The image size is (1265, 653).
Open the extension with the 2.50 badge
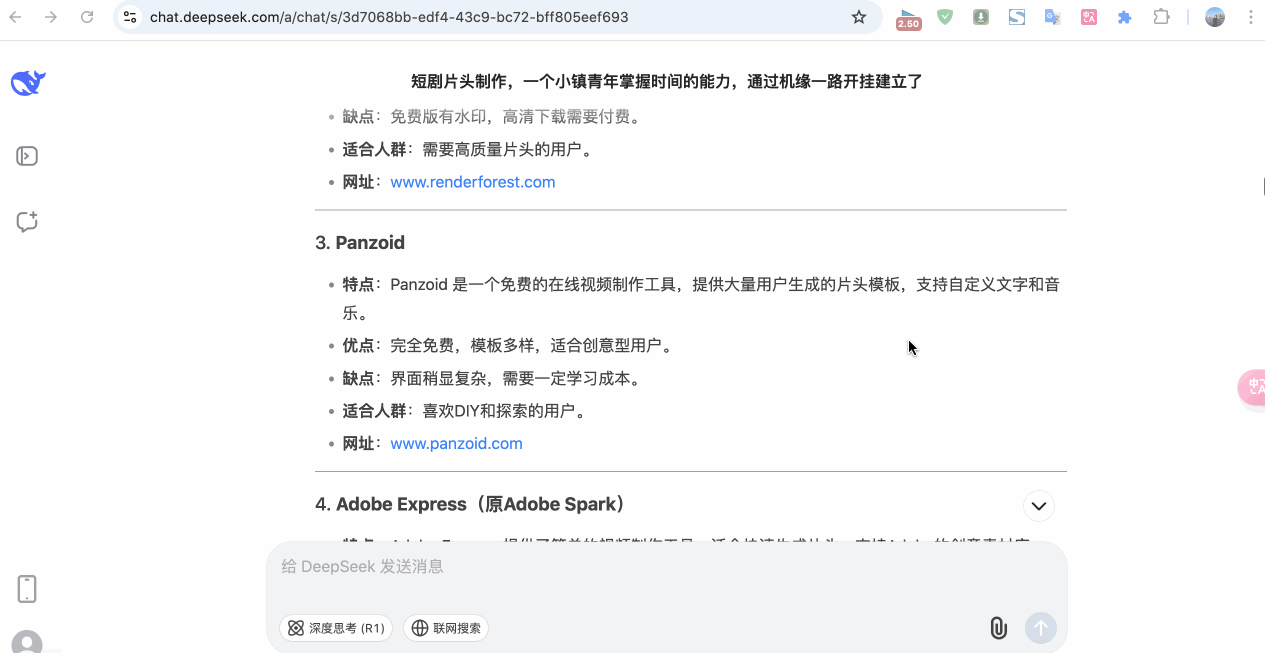click(908, 18)
